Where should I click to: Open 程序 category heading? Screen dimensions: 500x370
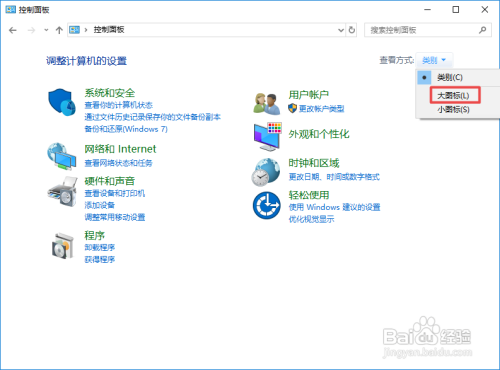tap(94, 235)
